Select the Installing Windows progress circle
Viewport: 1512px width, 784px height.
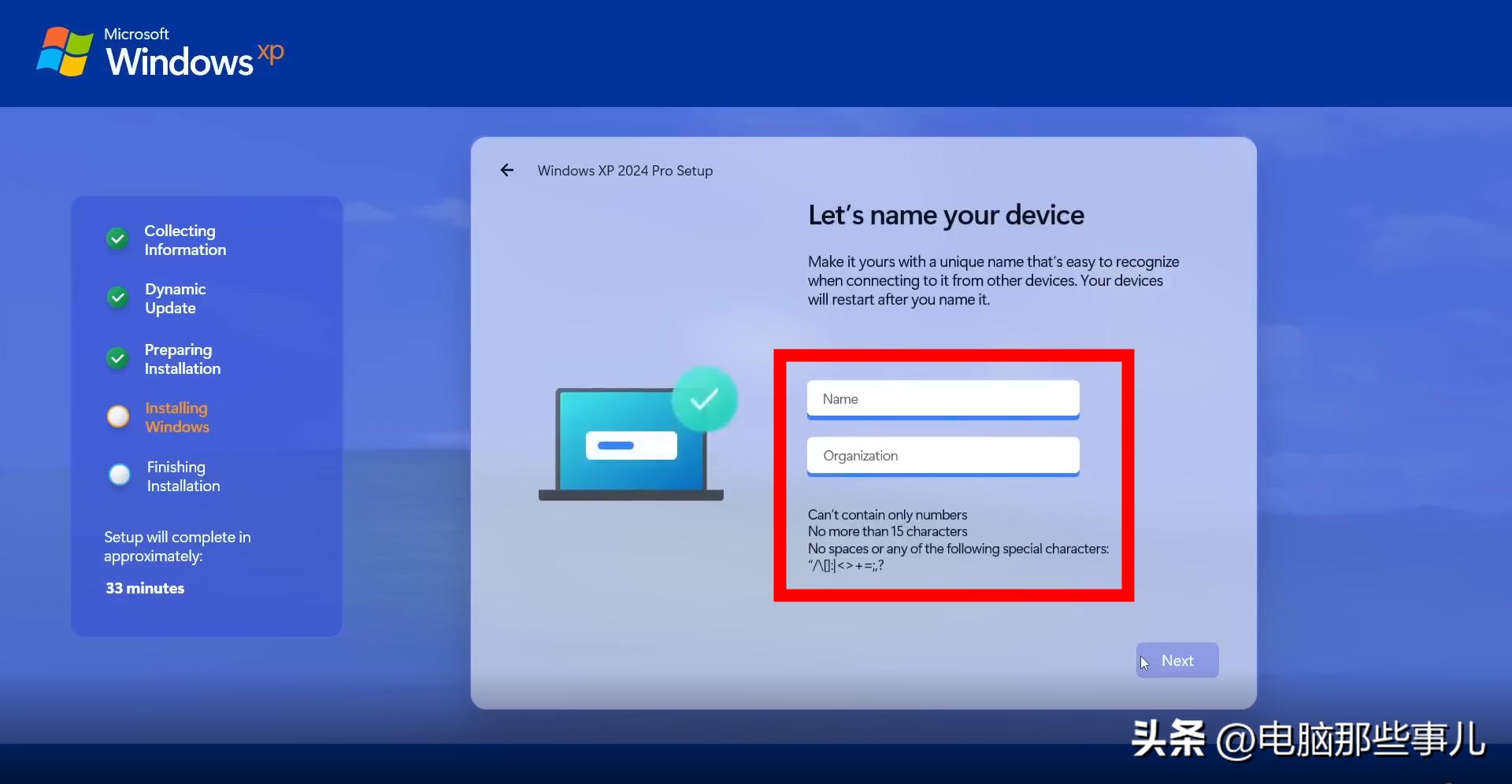click(x=117, y=417)
